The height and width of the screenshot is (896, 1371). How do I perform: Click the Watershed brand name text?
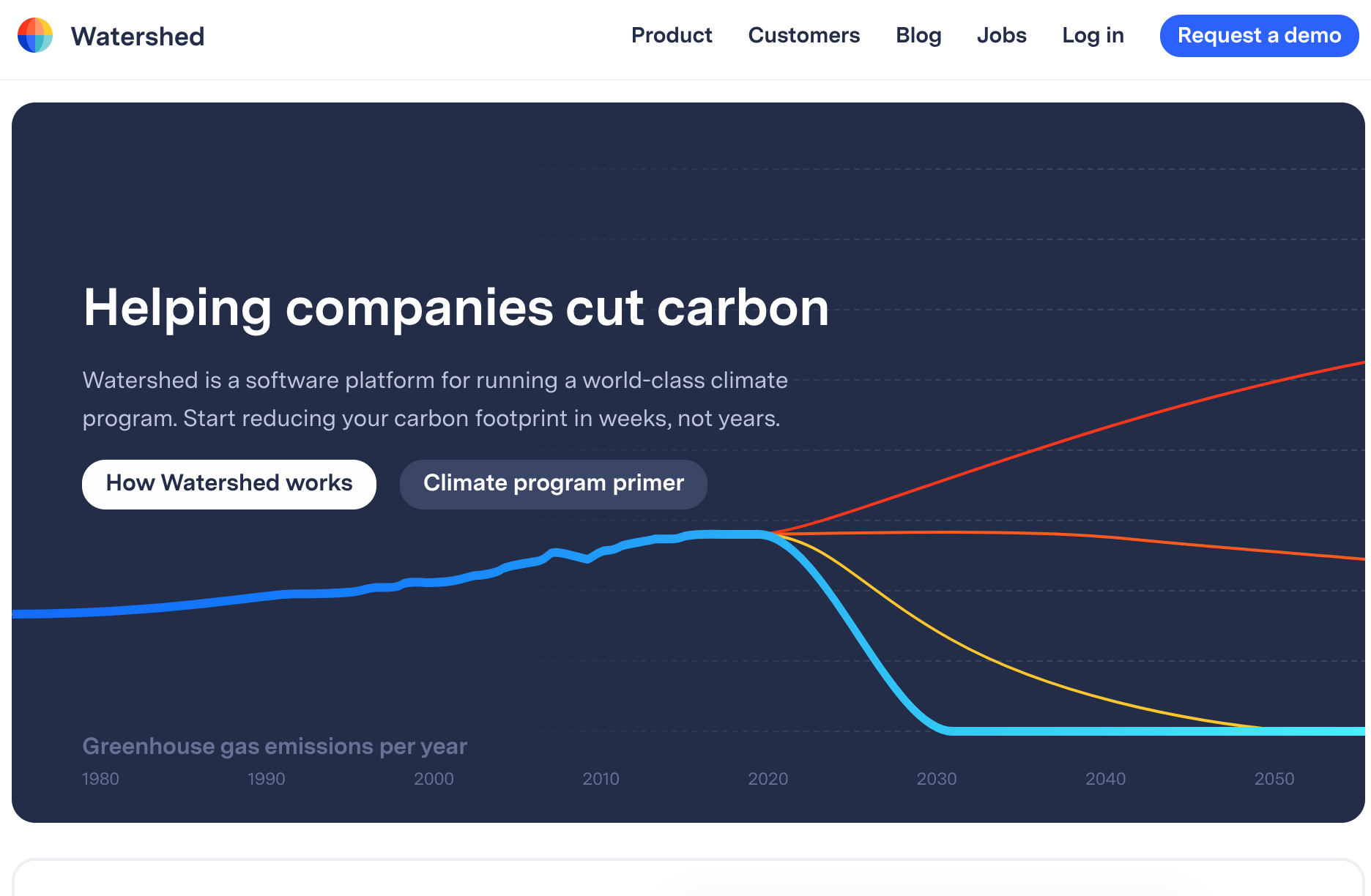(137, 36)
